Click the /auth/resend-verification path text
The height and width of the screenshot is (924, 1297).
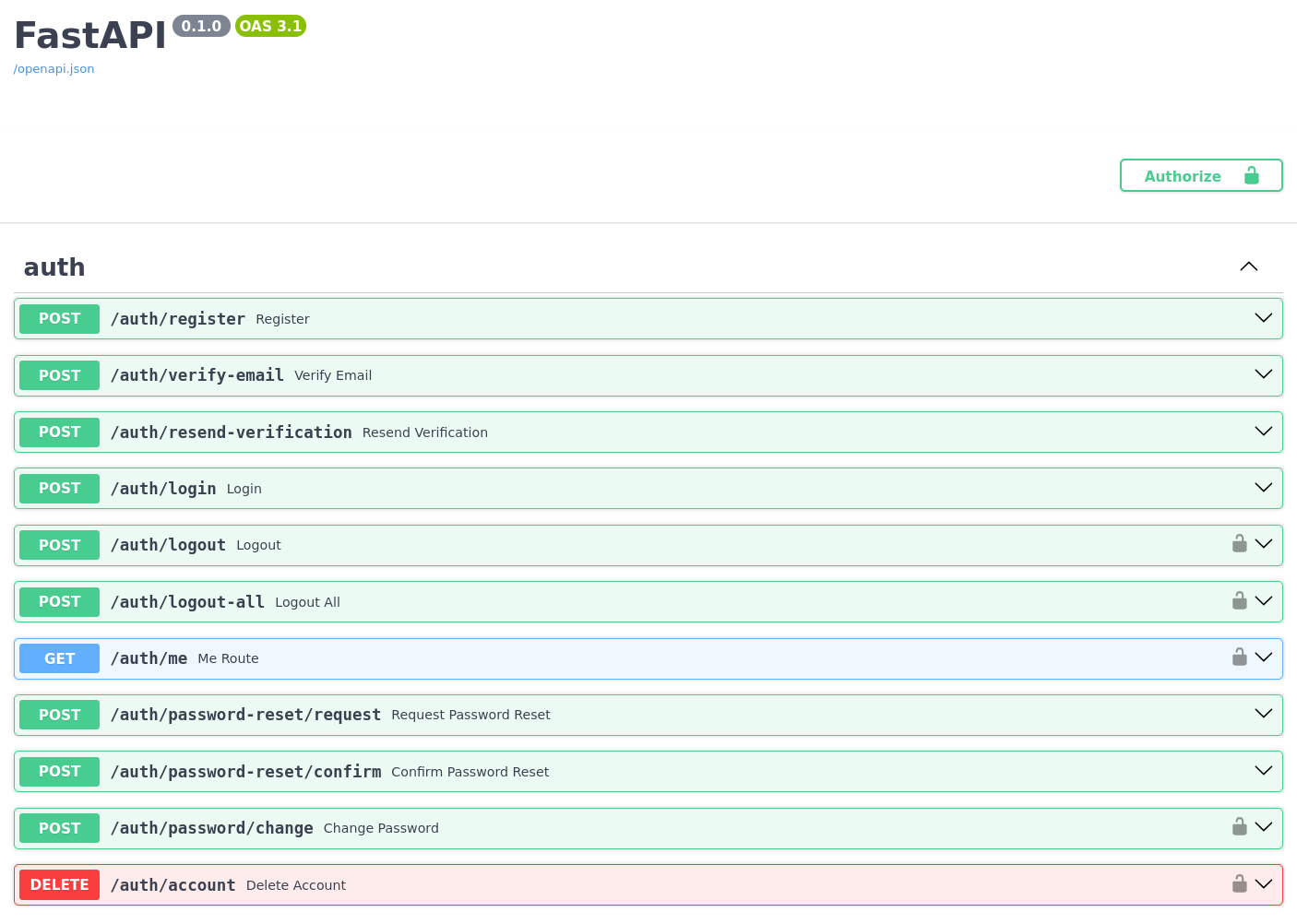(232, 432)
